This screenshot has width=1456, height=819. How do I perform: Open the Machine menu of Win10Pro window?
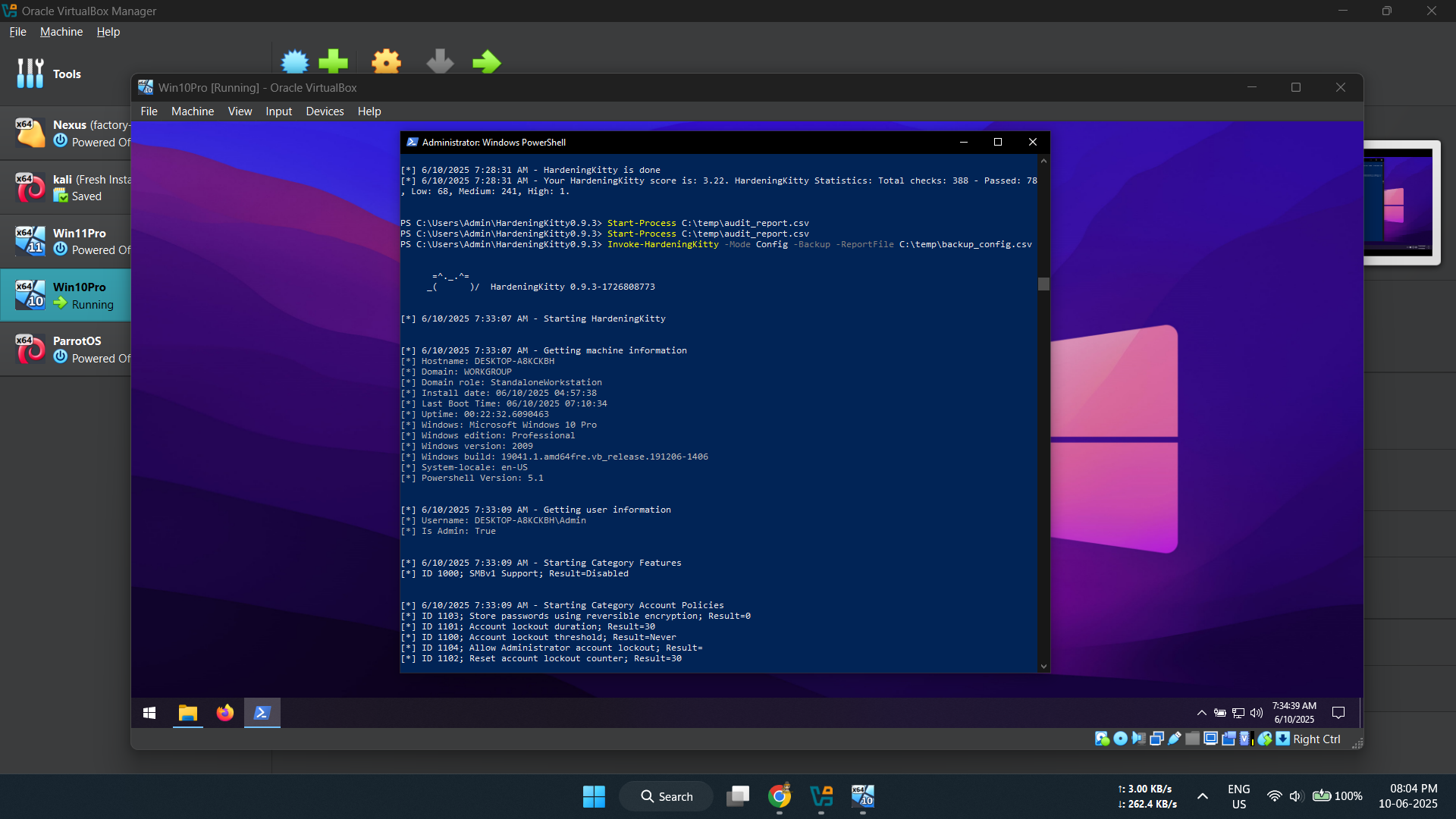point(193,111)
